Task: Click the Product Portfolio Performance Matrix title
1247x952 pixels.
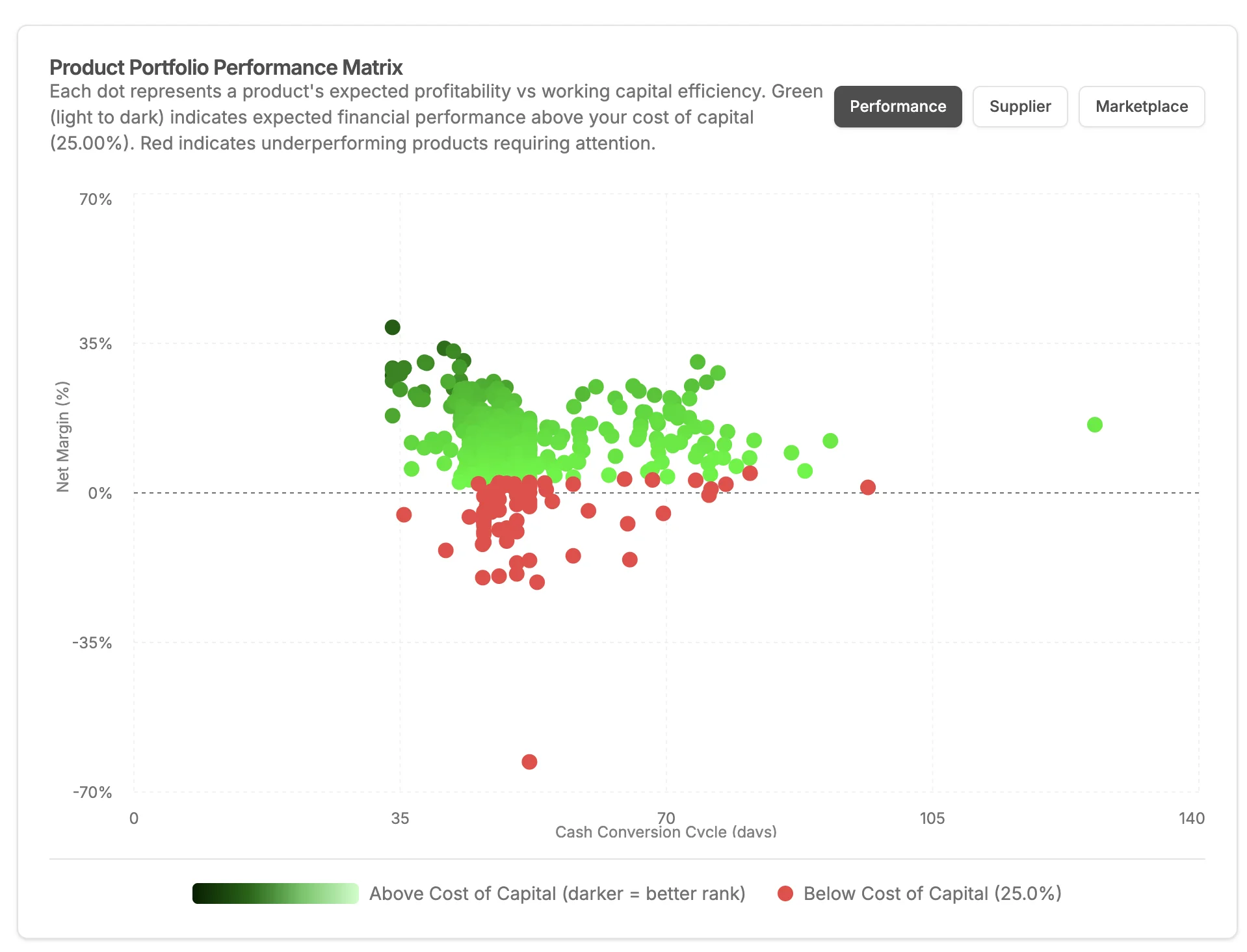Action: [x=226, y=68]
